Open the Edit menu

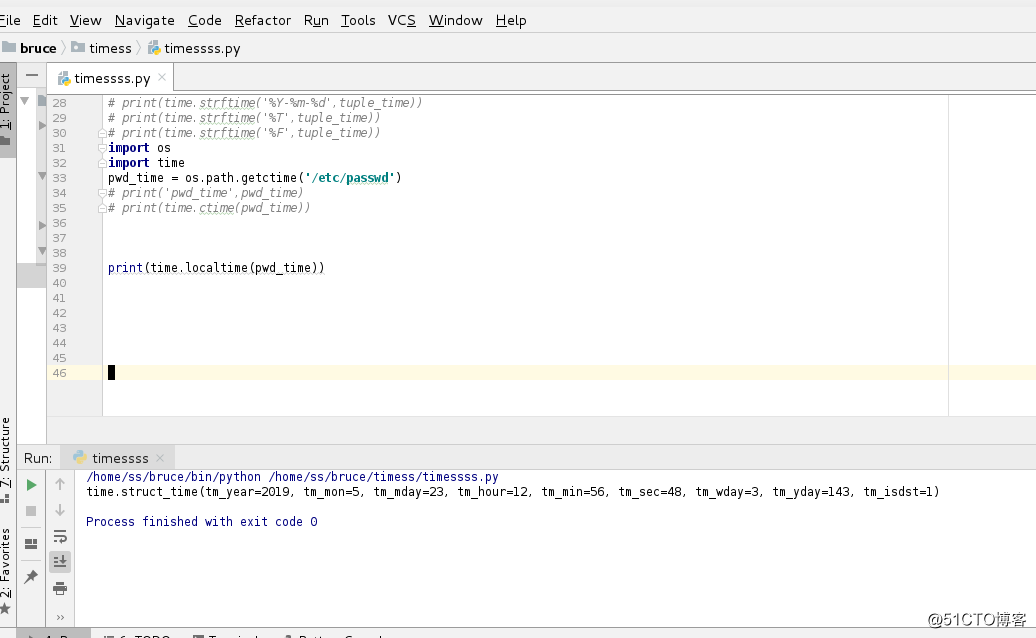click(45, 20)
